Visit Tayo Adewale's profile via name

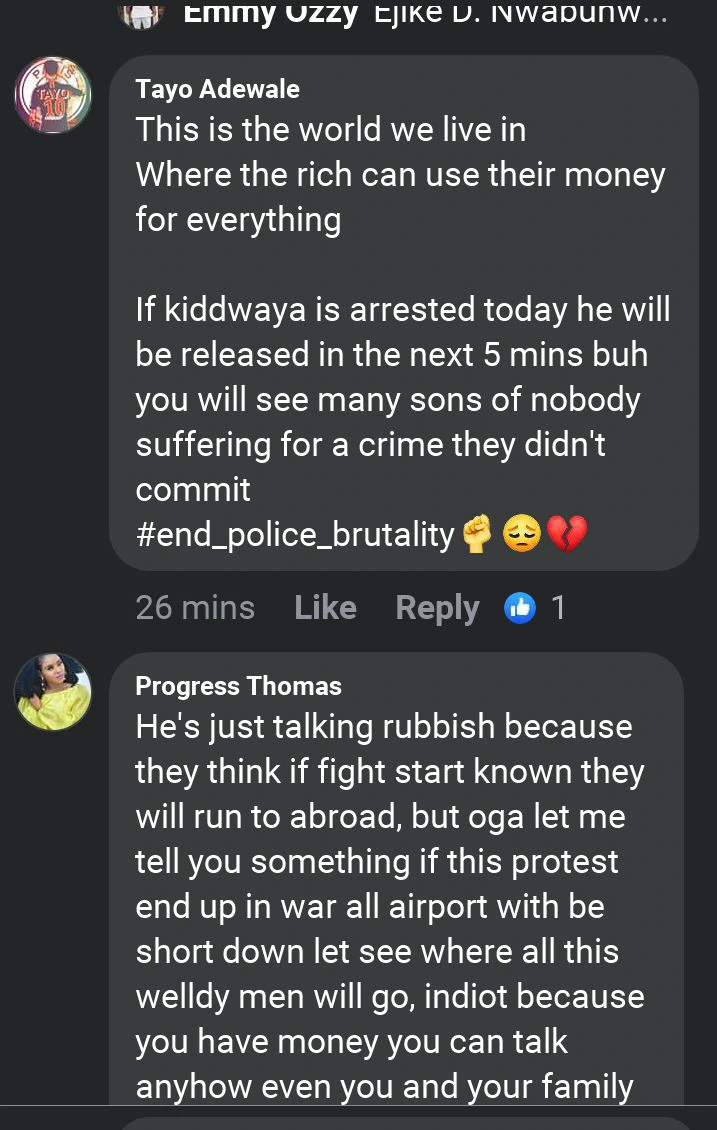[217, 89]
